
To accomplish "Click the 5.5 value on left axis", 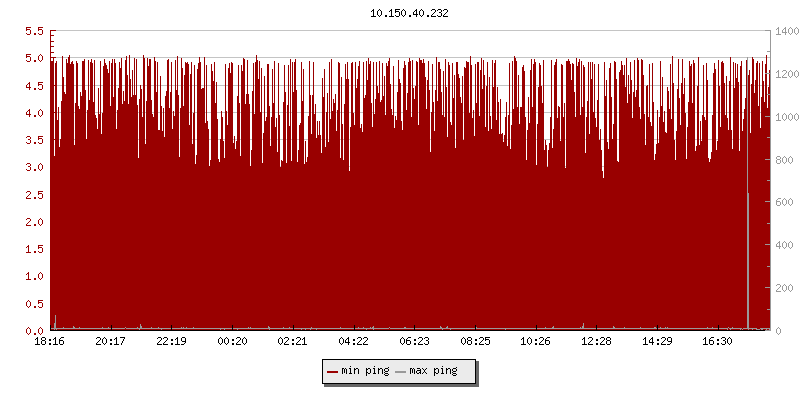I will click(33, 31).
